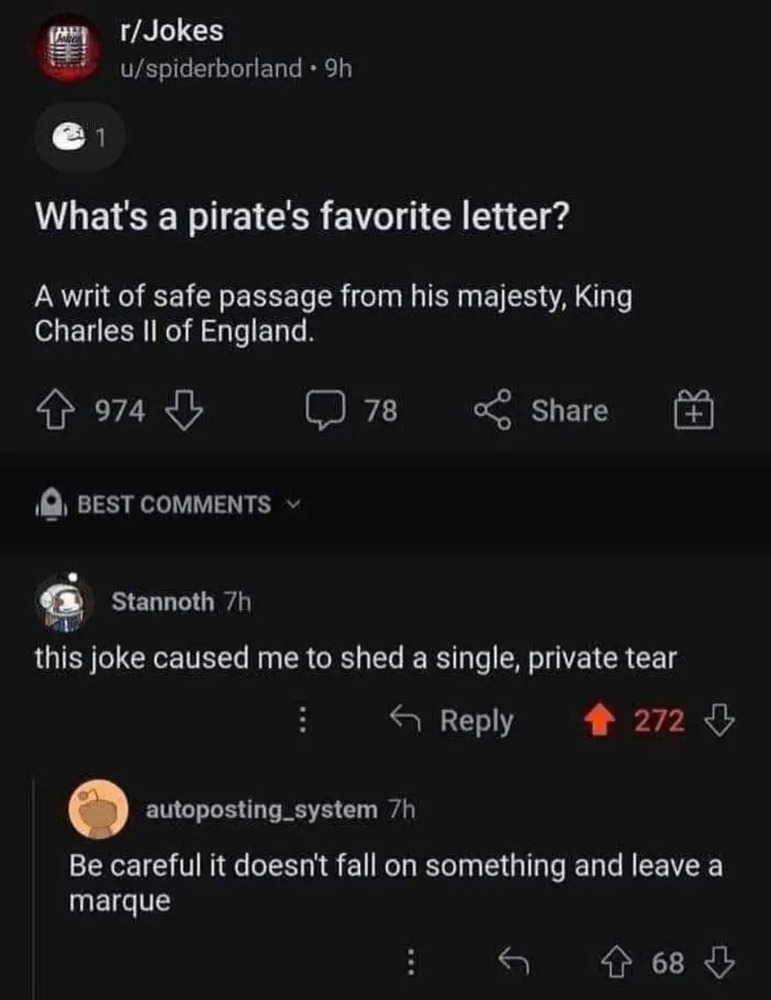Give an award using the gift icon

(697, 411)
